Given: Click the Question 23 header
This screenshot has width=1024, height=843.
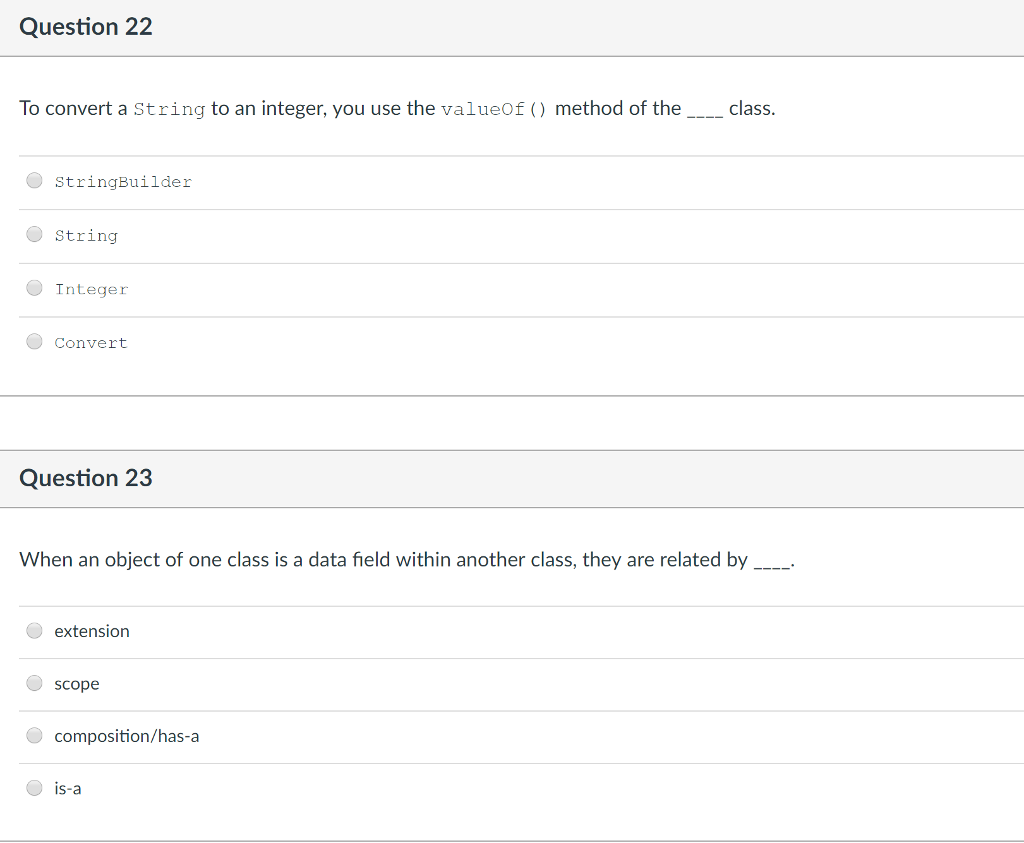Looking at the screenshot, I should pos(85,478).
